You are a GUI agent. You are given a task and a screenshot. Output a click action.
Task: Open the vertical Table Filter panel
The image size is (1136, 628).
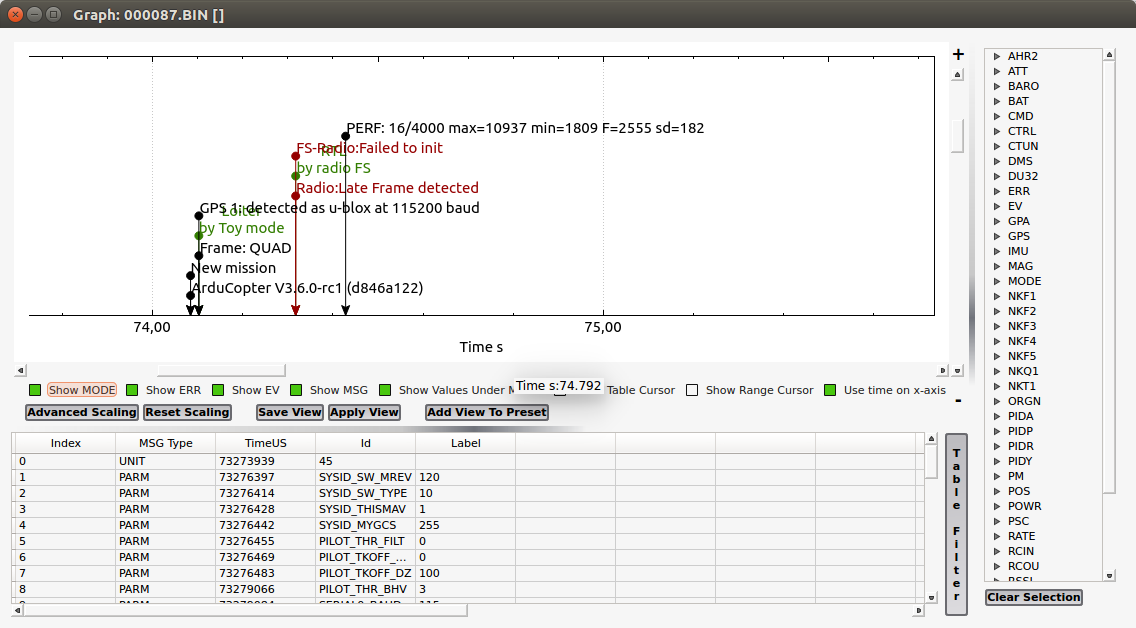(x=956, y=524)
